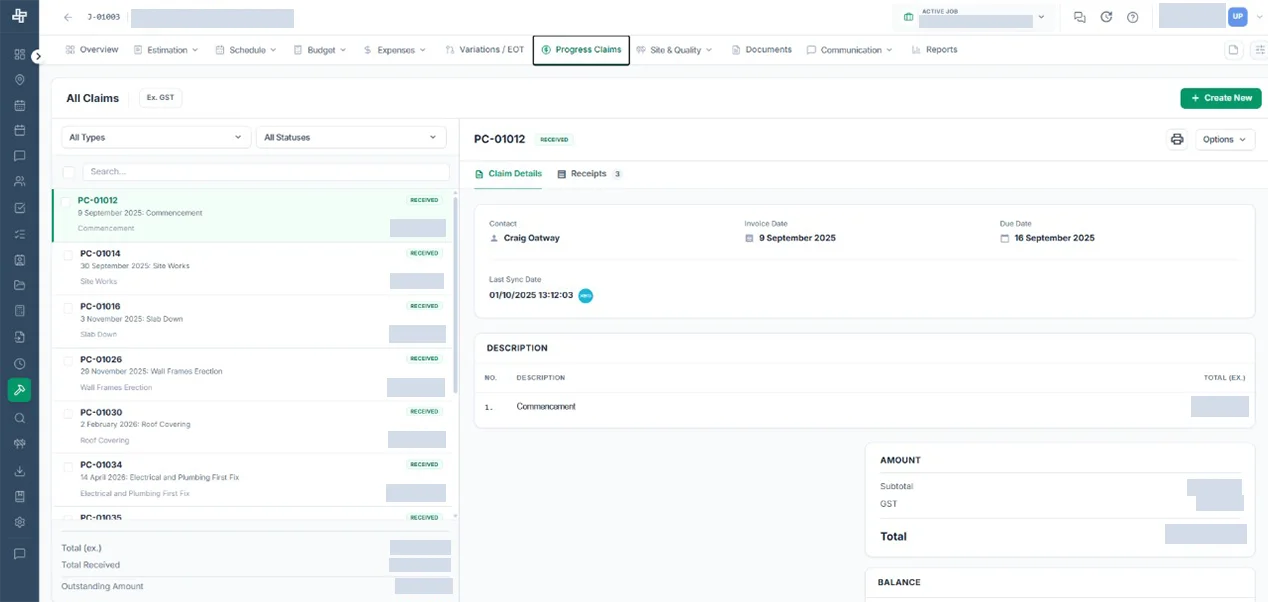The width and height of the screenshot is (1268, 602).
Task: Open claim PC-01026 Wall Frames Erection
Action: pyautogui.click(x=252, y=375)
